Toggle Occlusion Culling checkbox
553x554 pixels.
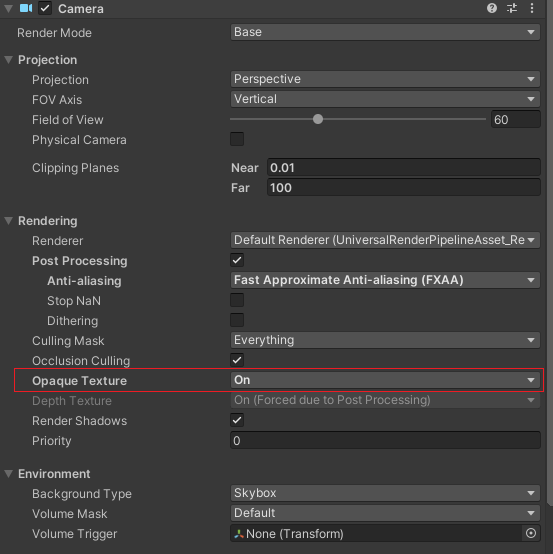(x=237, y=360)
